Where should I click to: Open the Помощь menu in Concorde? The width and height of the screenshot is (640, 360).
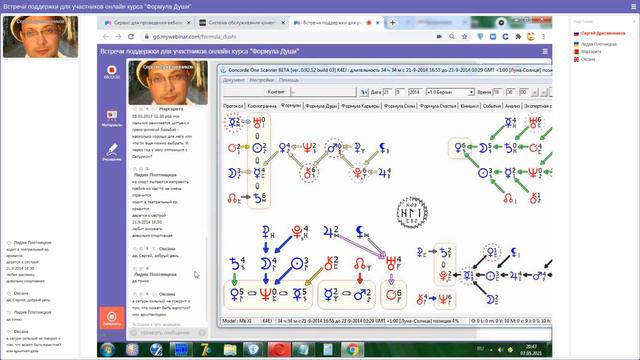[289, 80]
